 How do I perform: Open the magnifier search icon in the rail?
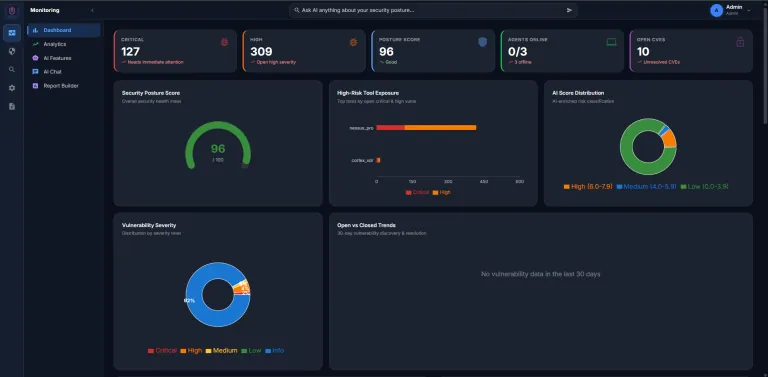click(x=12, y=70)
